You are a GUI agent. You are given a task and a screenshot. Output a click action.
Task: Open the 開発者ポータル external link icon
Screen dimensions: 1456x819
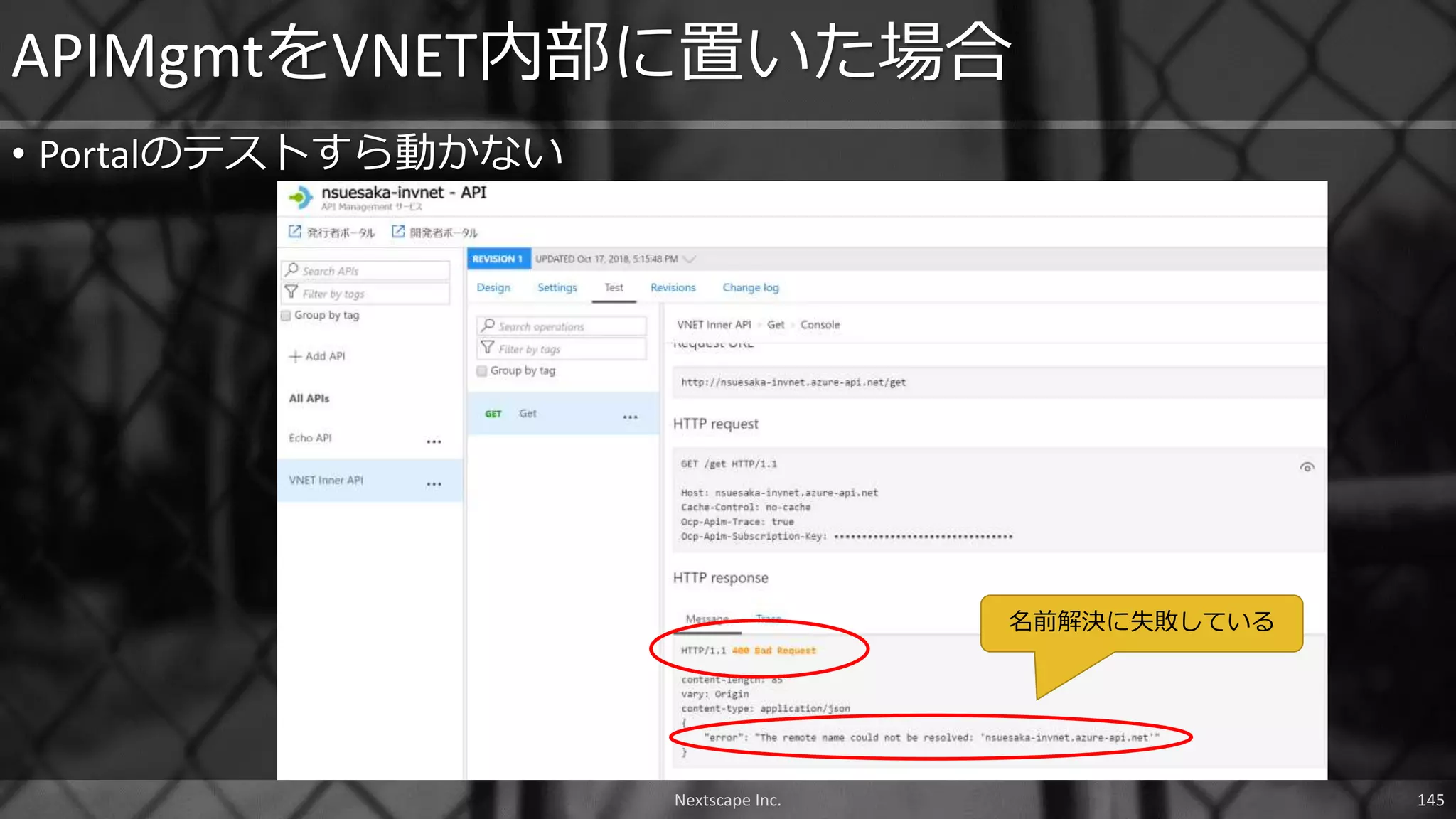tap(398, 232)
